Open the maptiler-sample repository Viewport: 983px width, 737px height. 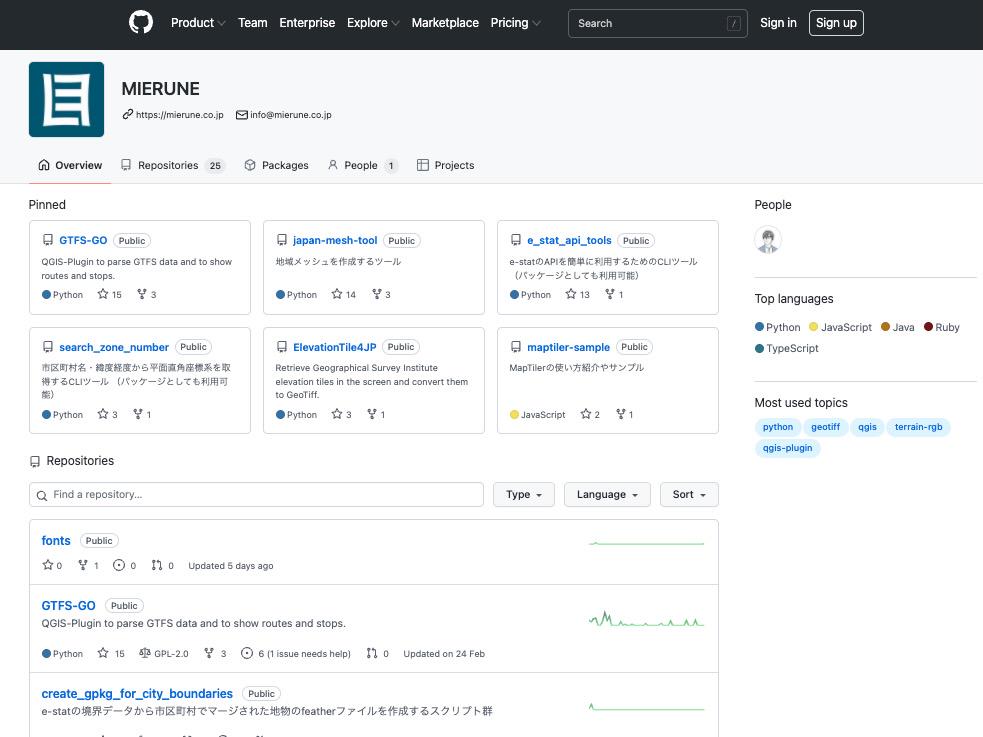(x=568, y=347)
